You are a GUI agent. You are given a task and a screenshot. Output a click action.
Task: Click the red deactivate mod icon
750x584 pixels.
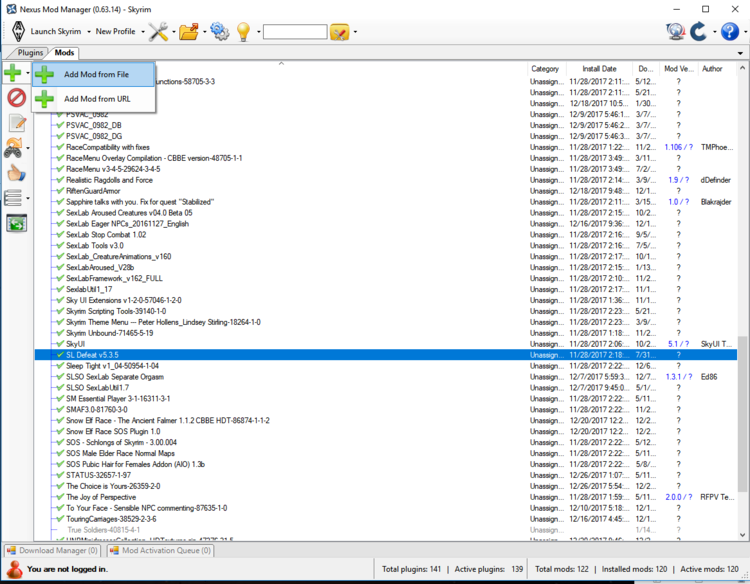[x=17, y=98]
